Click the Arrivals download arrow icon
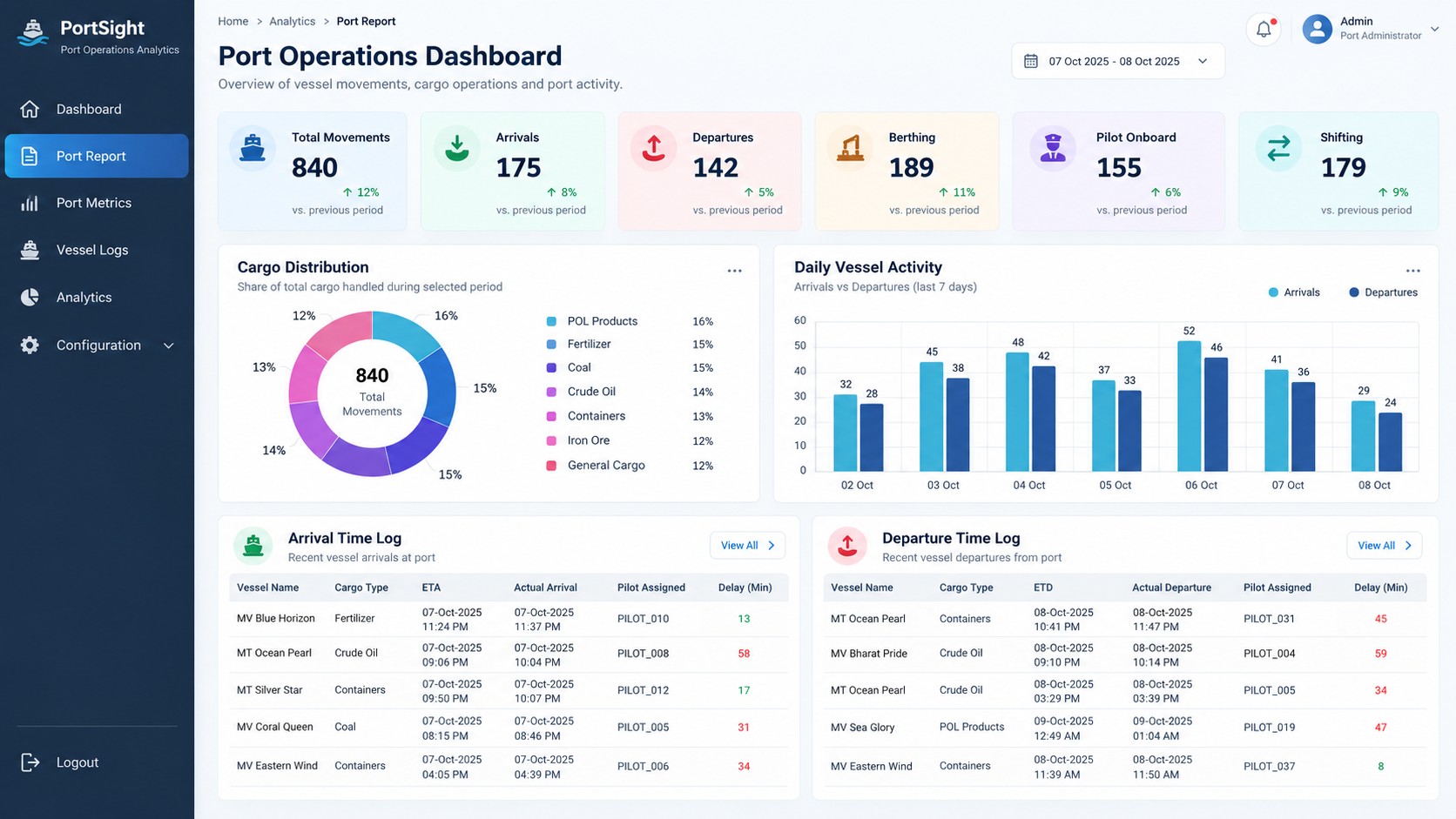The width and height of the screenshot is (1456, 819). pyautogui.click(x=456, y=148)
